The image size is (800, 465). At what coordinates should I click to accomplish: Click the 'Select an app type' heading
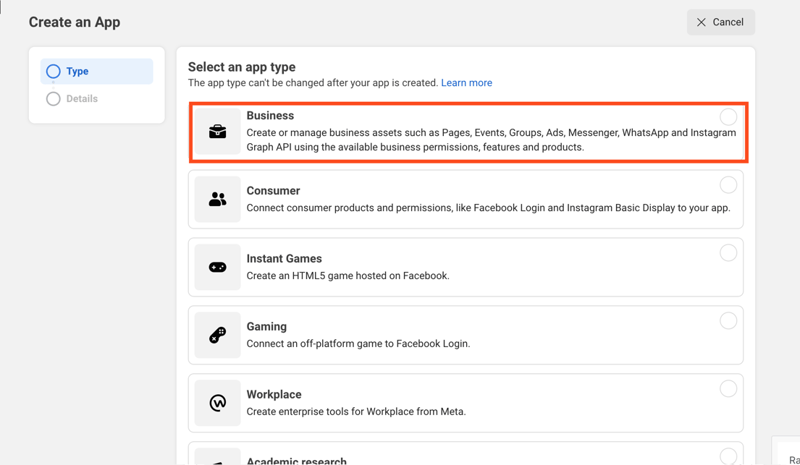click(x=242, y=67)
